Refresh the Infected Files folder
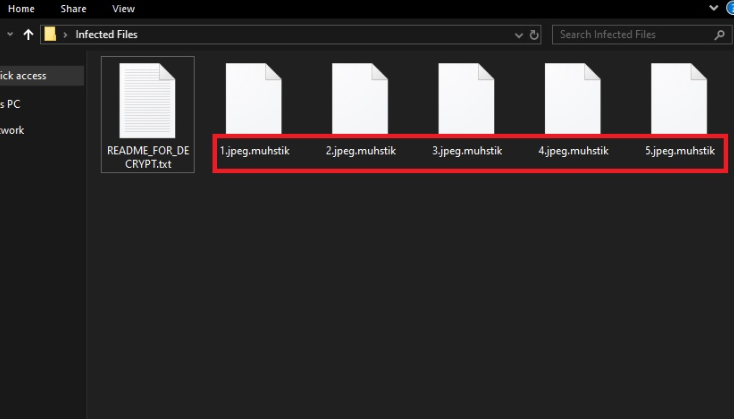This screenshot has height=419, width=734. [534, 35]
